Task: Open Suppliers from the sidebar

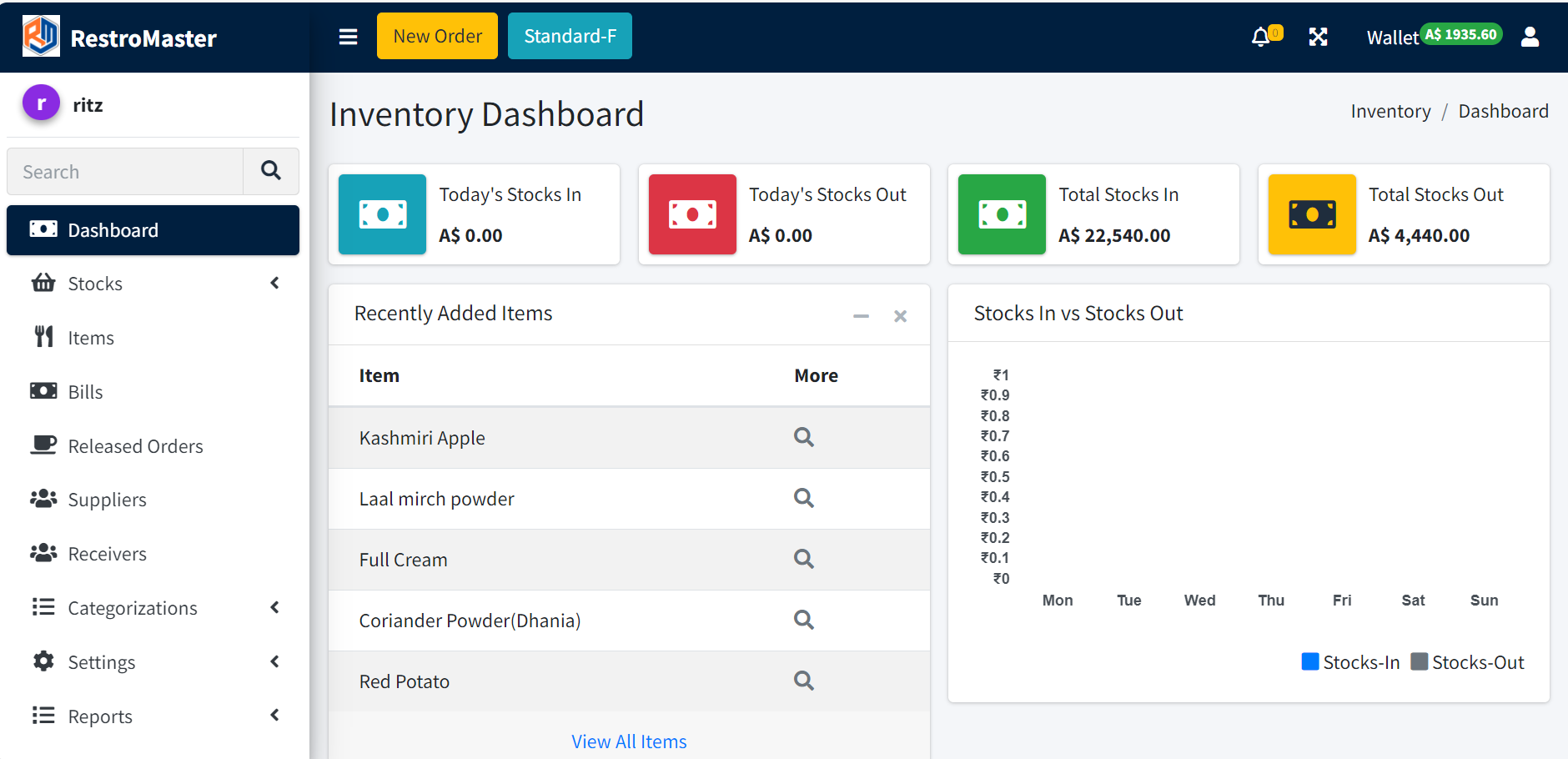Action: 107,500
